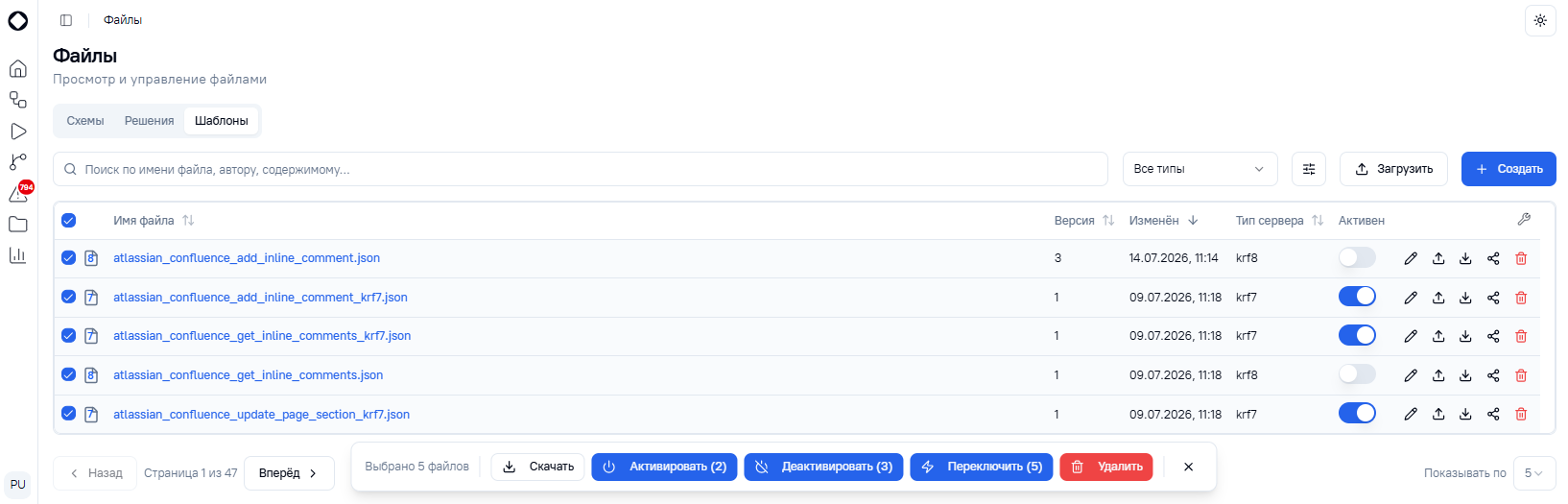Upload a new version of atlassian_confluence_add_inline_comment.json
Viewport: 1568px width, 504px height.
(1438, 258)
